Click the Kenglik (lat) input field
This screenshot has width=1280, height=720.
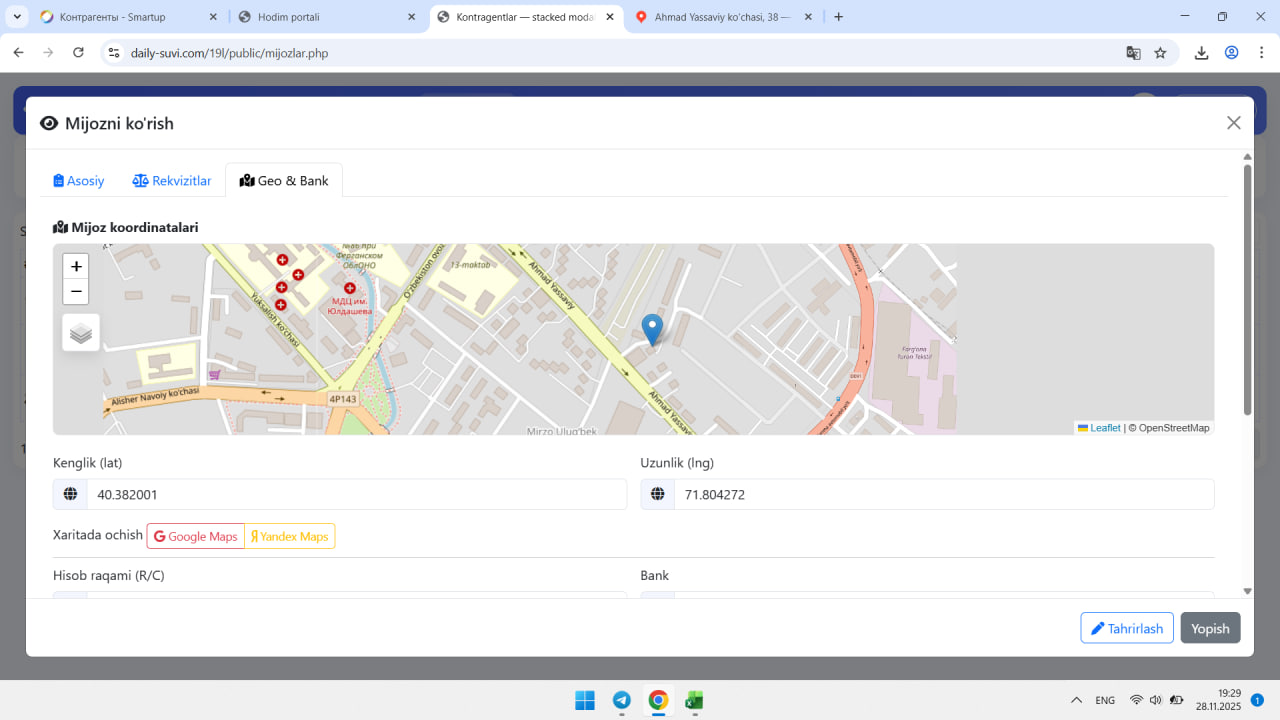pos(356,495)
